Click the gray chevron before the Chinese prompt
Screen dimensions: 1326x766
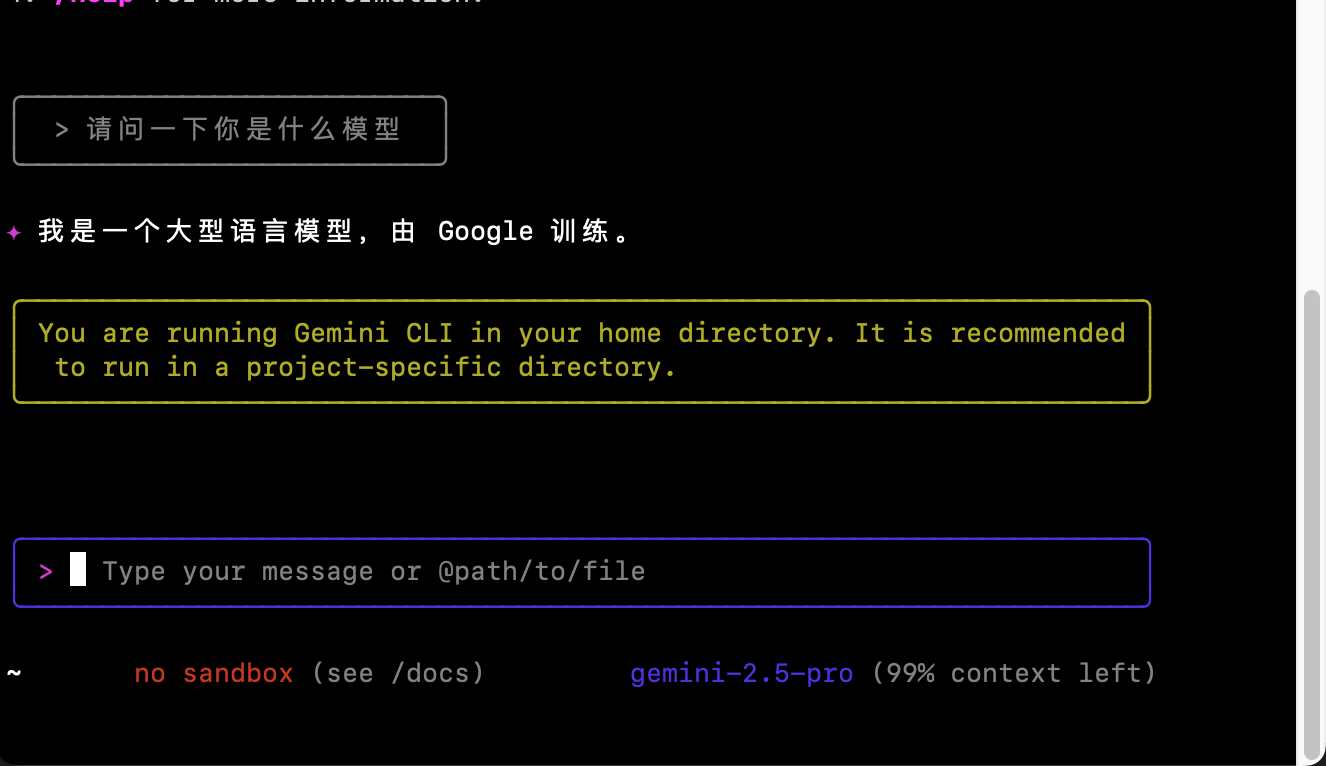tap(62, 130)
